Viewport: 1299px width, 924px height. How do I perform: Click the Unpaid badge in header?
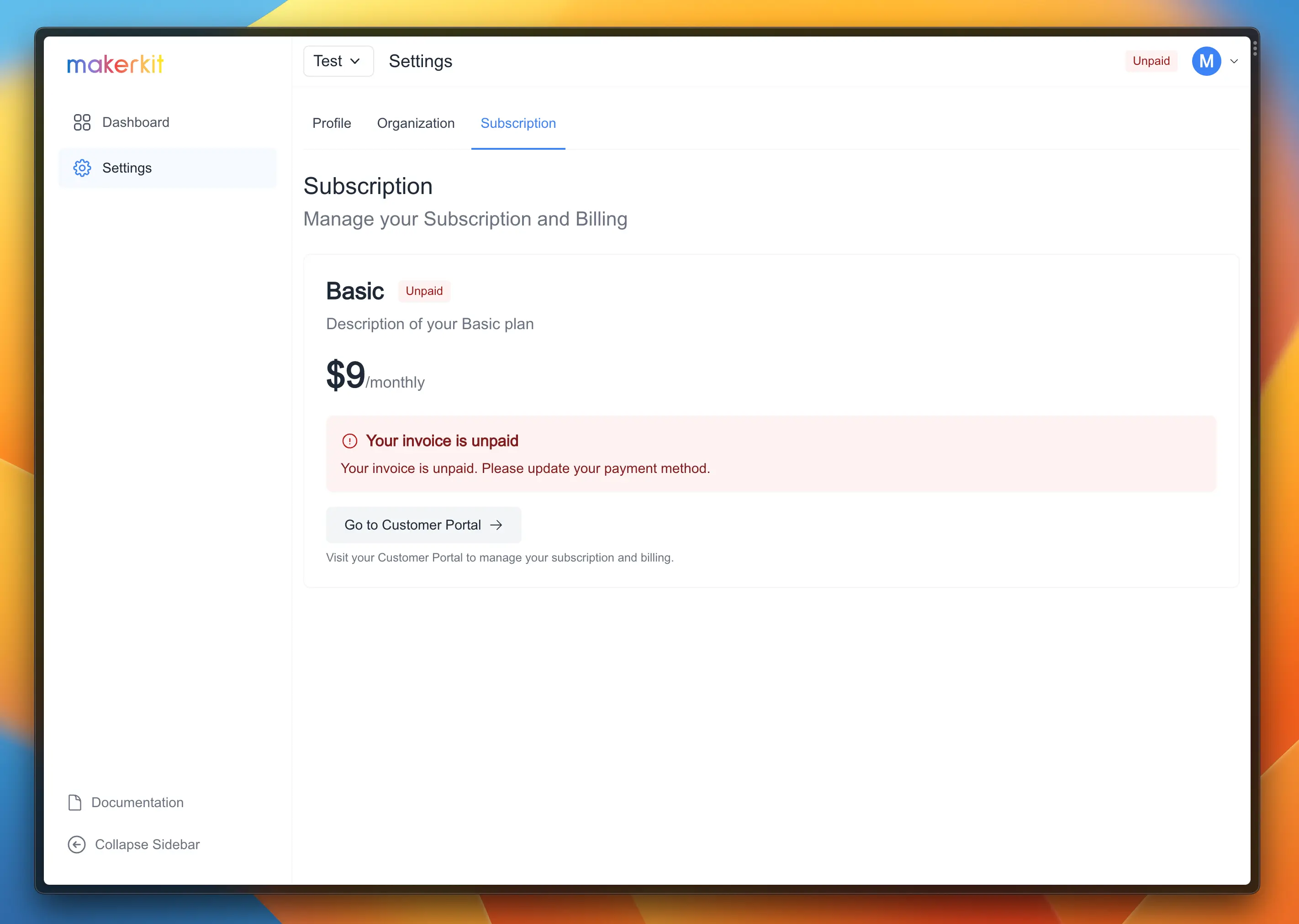click(x=1151, y=61)
